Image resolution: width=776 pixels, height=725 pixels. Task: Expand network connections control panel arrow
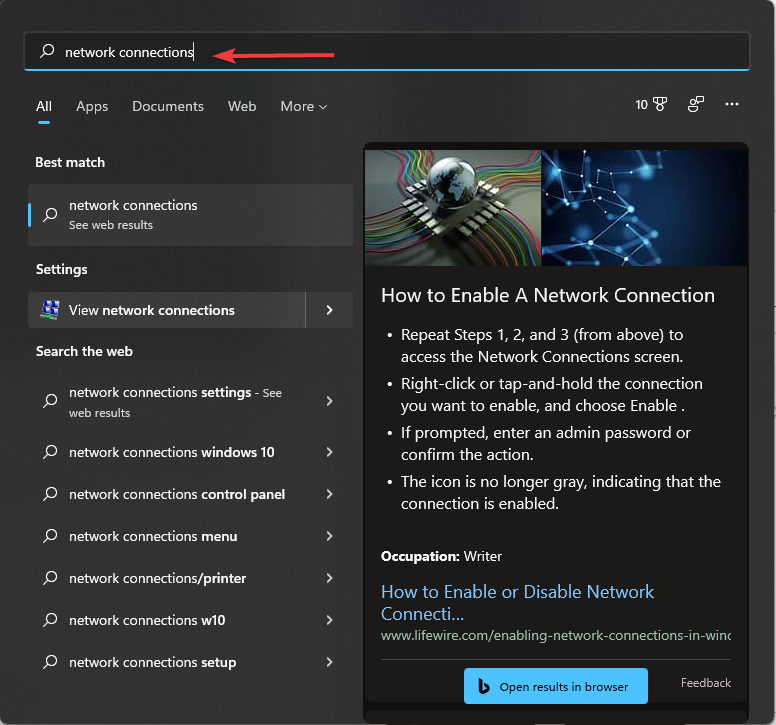(x=329, y=494)
